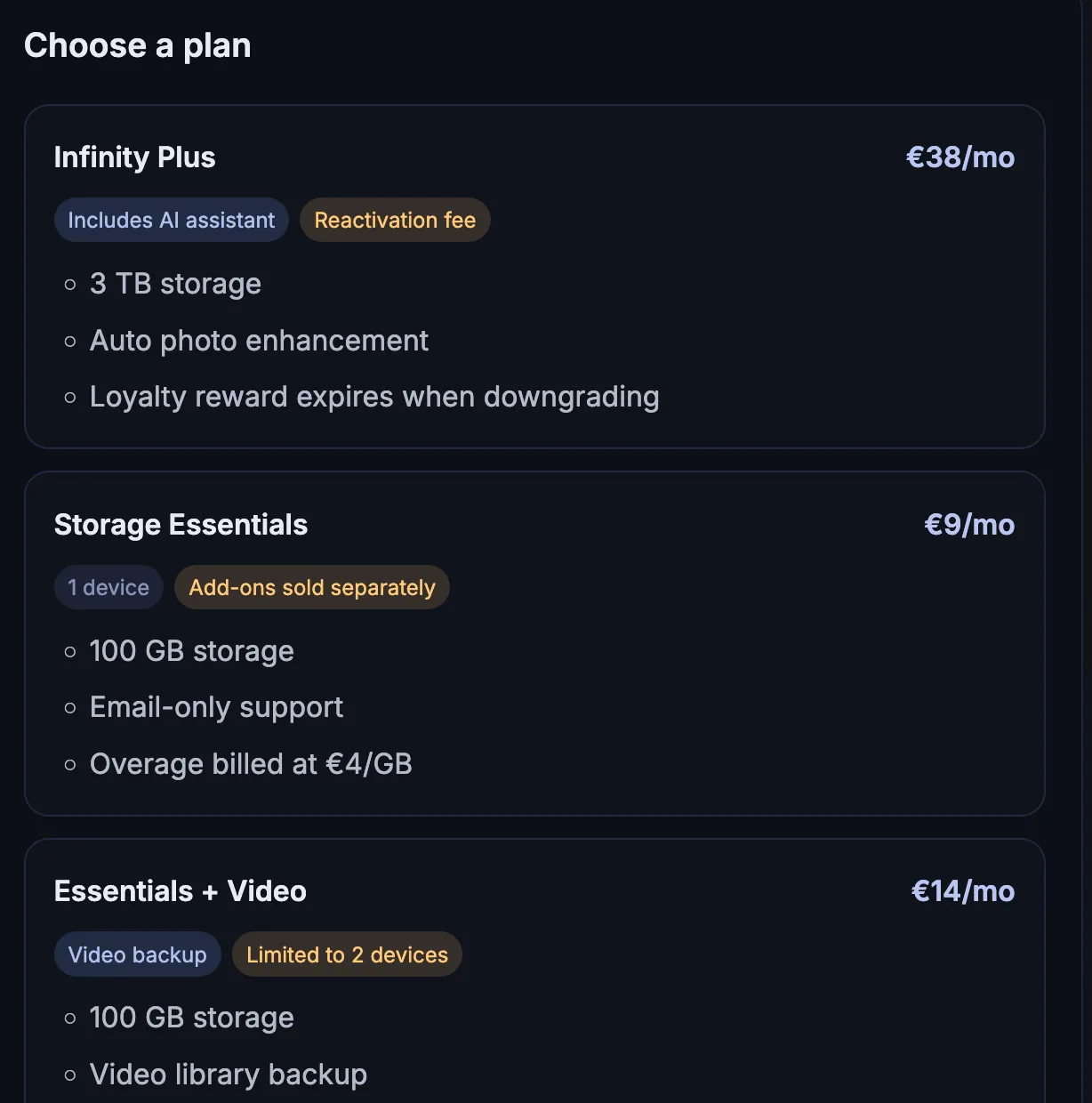Viewport: 1092px width, 1103px height.
Task: Click the bullet icon beside "3 TB storage"
Action: (71, 285)
